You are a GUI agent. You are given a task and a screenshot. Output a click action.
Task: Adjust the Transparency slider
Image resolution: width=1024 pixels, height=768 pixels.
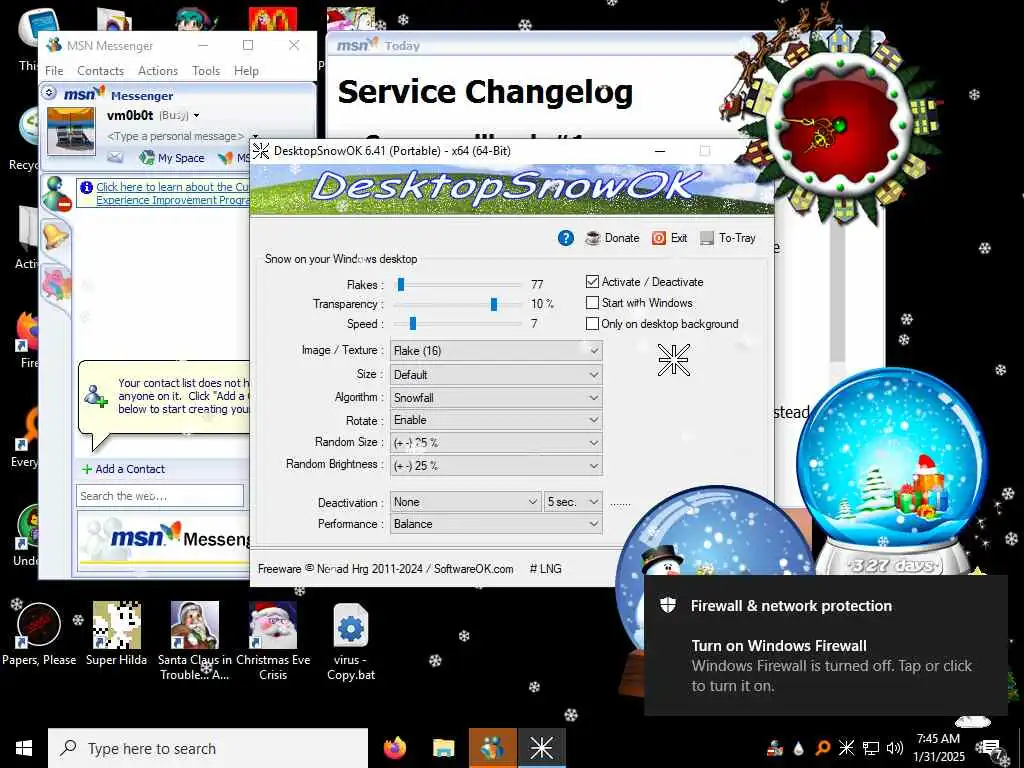coord(494,304)
